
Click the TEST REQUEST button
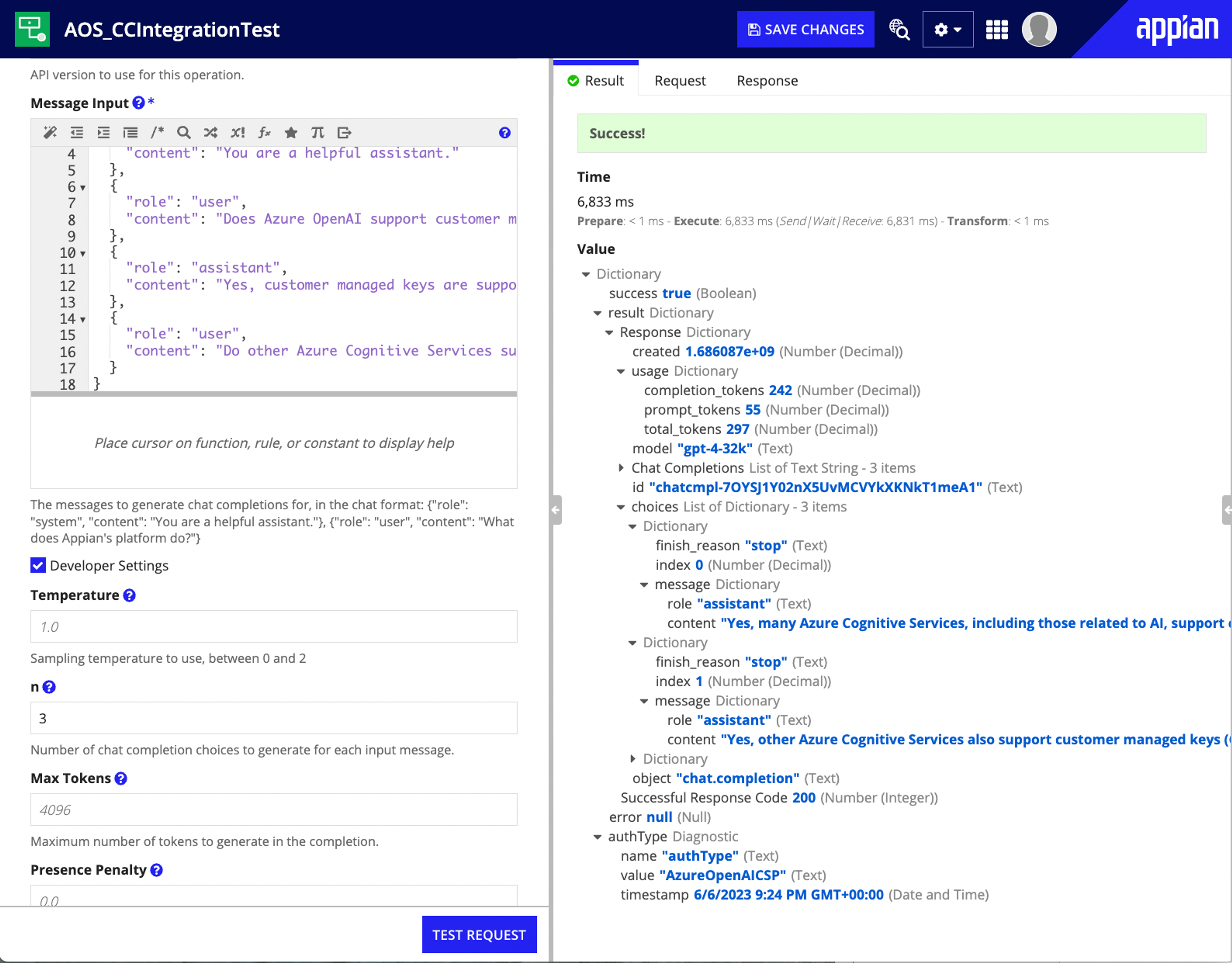[480, 935]
